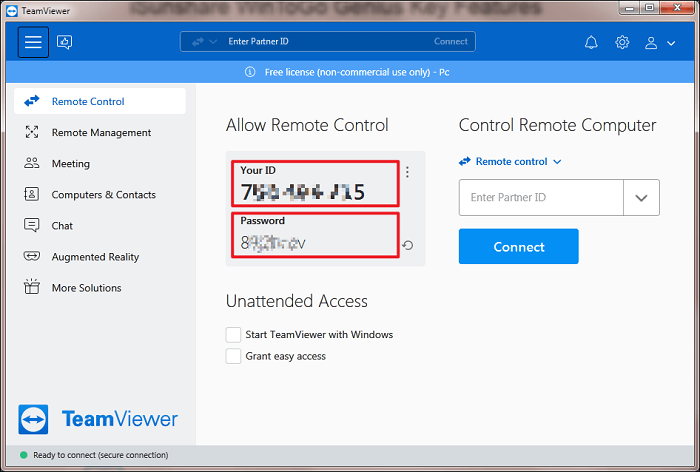Image resolution: width=700 pixels, height=472 pixels.
Task: Click the Meeting people icon
Action: [32, 163]
